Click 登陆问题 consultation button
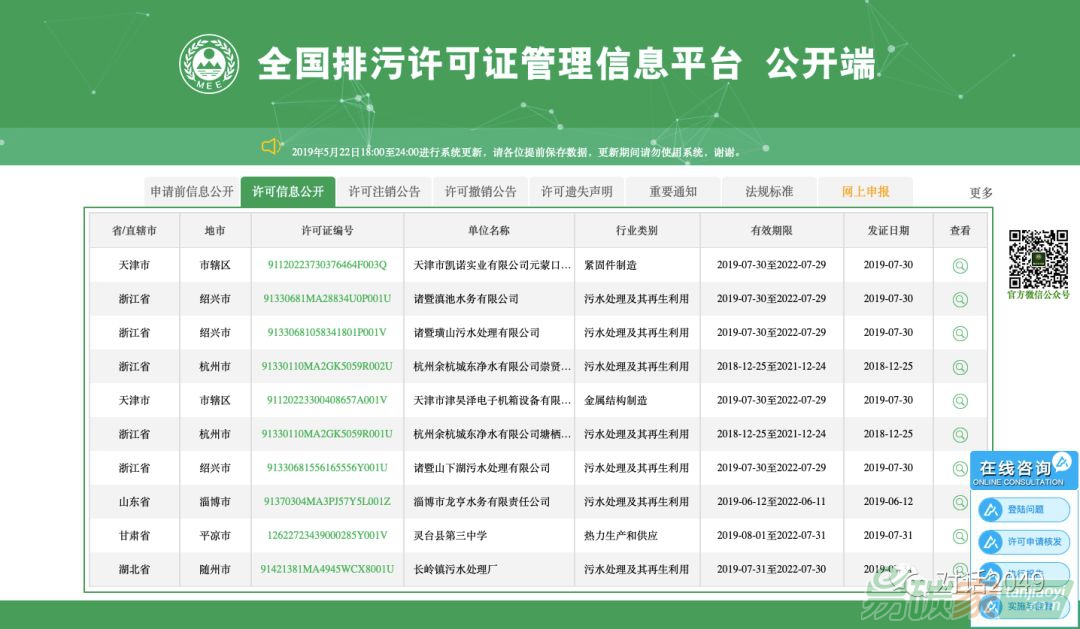 click(1024, 510)
